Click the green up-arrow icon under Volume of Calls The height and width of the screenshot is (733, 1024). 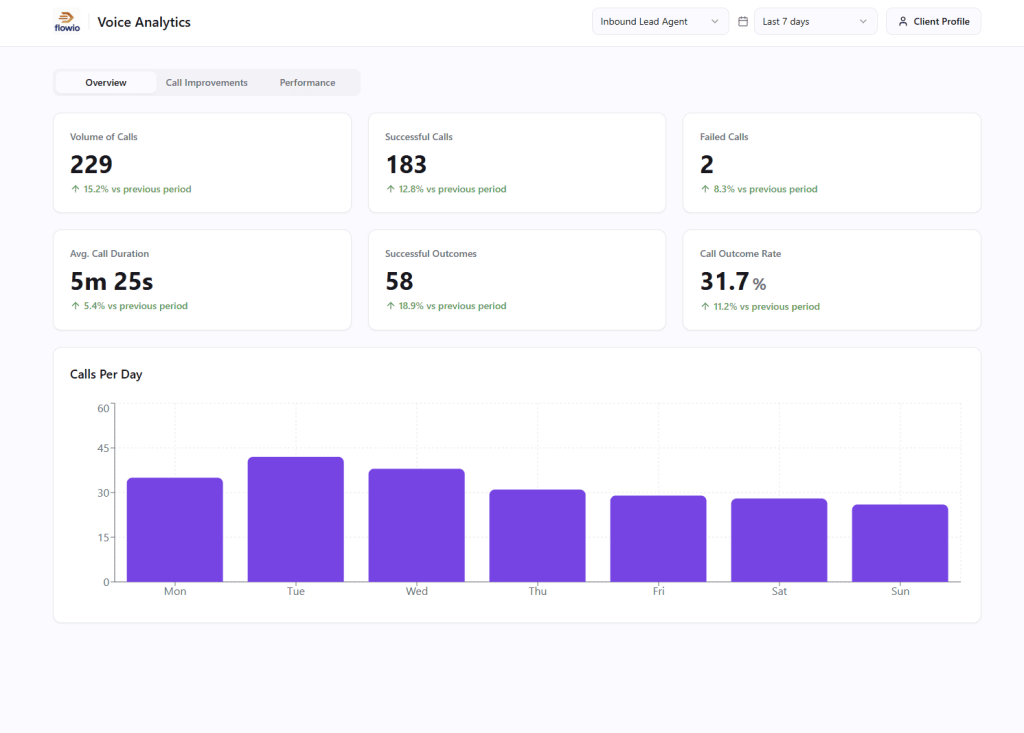tap(75, 188)
